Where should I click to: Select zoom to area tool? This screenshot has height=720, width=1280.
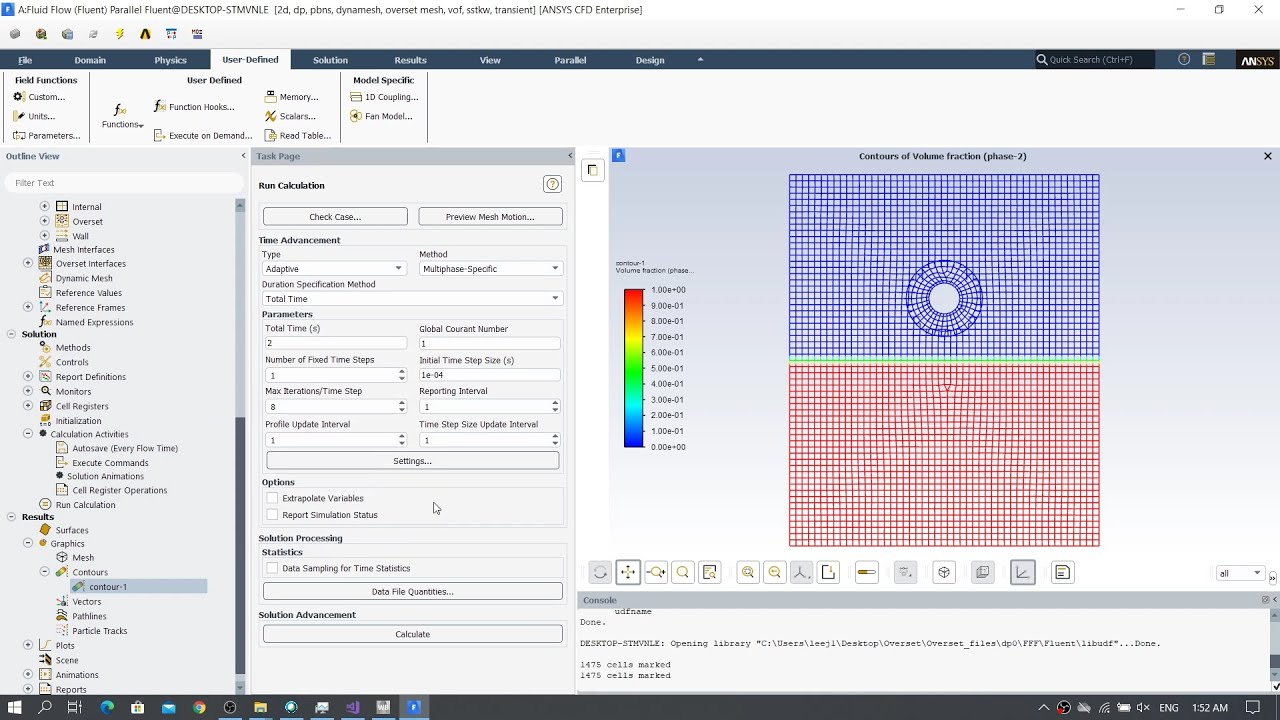[683, 572]
